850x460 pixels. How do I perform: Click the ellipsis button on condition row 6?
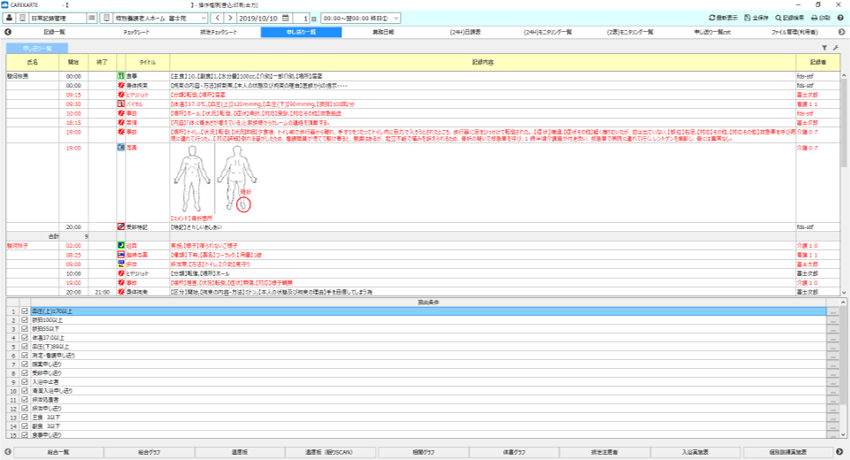833,355
